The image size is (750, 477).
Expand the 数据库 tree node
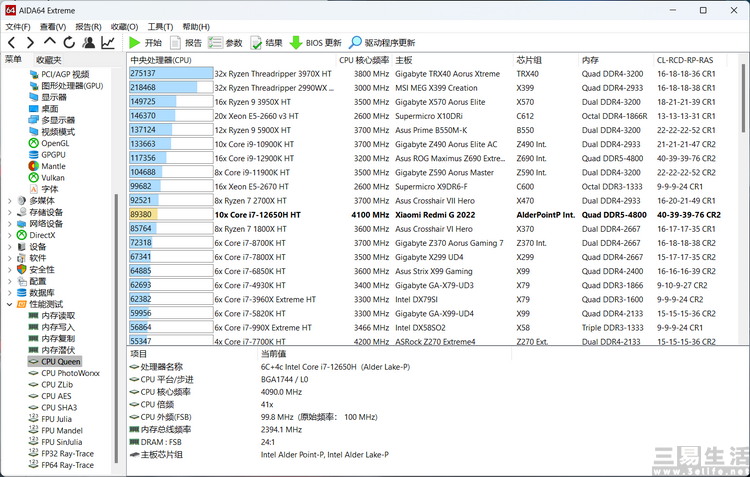pyautogui.click(x=10, y=293)
